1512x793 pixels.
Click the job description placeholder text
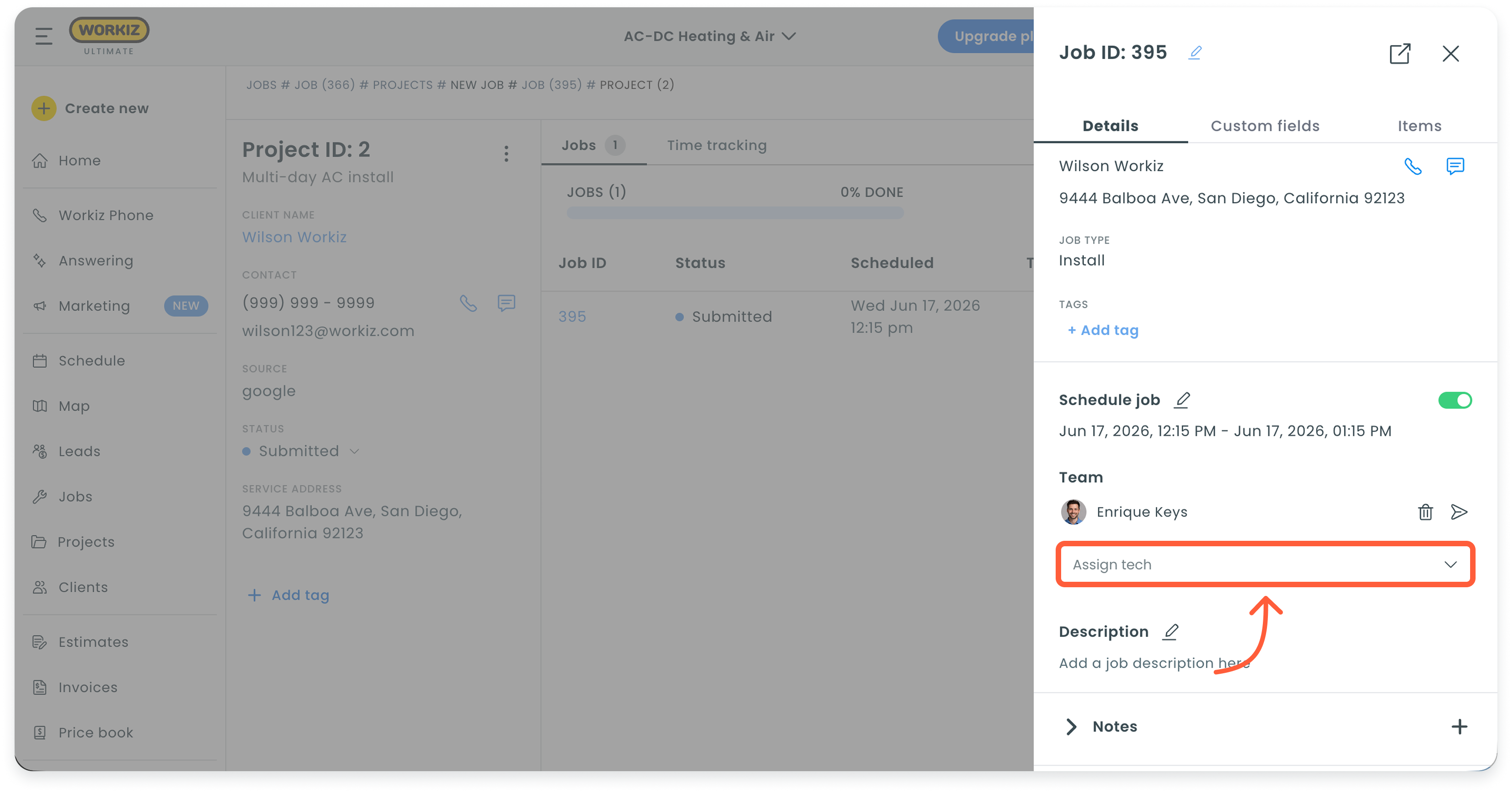coord(1154,663)
